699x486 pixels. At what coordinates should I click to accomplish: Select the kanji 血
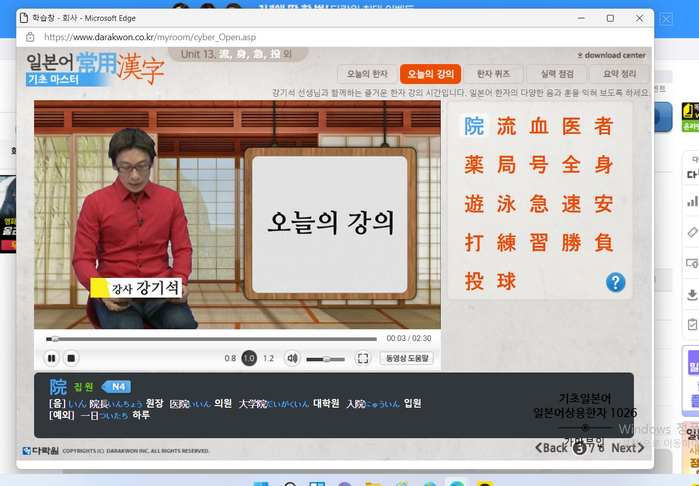[x=539, y=126]
